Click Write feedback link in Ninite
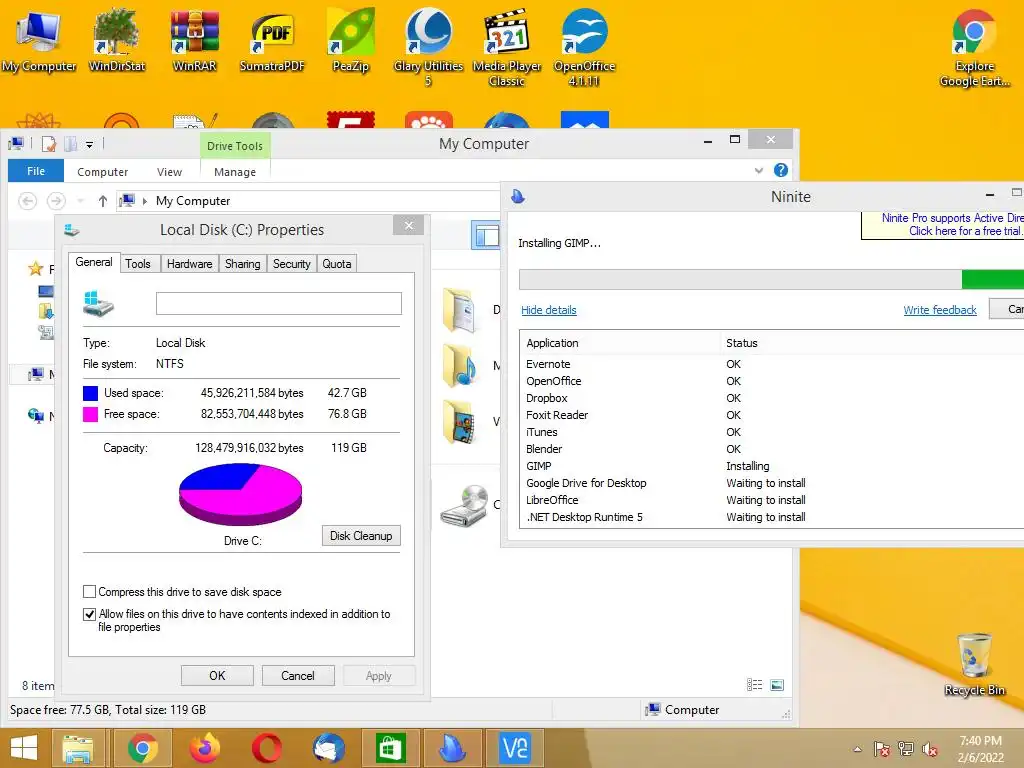1024x768 pixels. point(940,310)
